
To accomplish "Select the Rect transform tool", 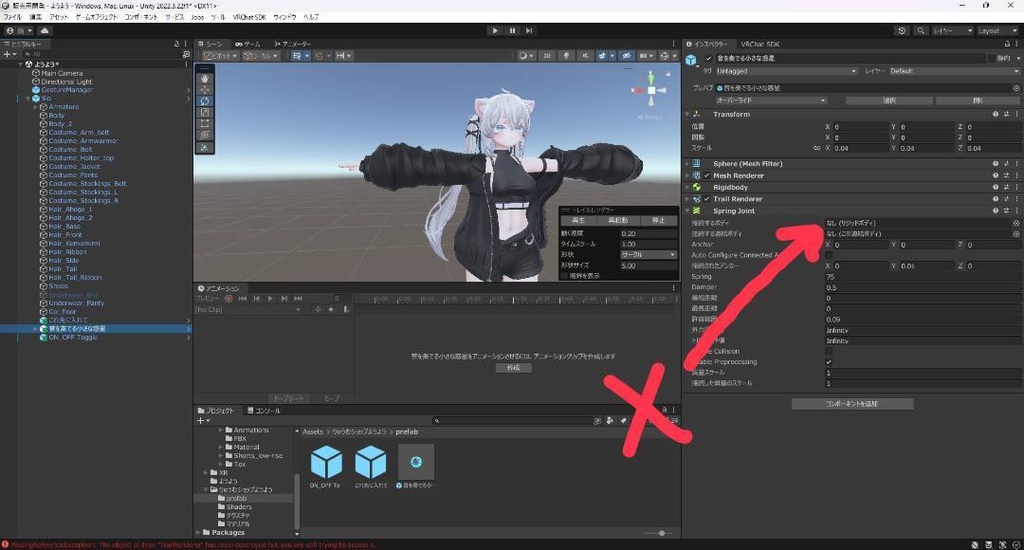I will pos(205,123).
